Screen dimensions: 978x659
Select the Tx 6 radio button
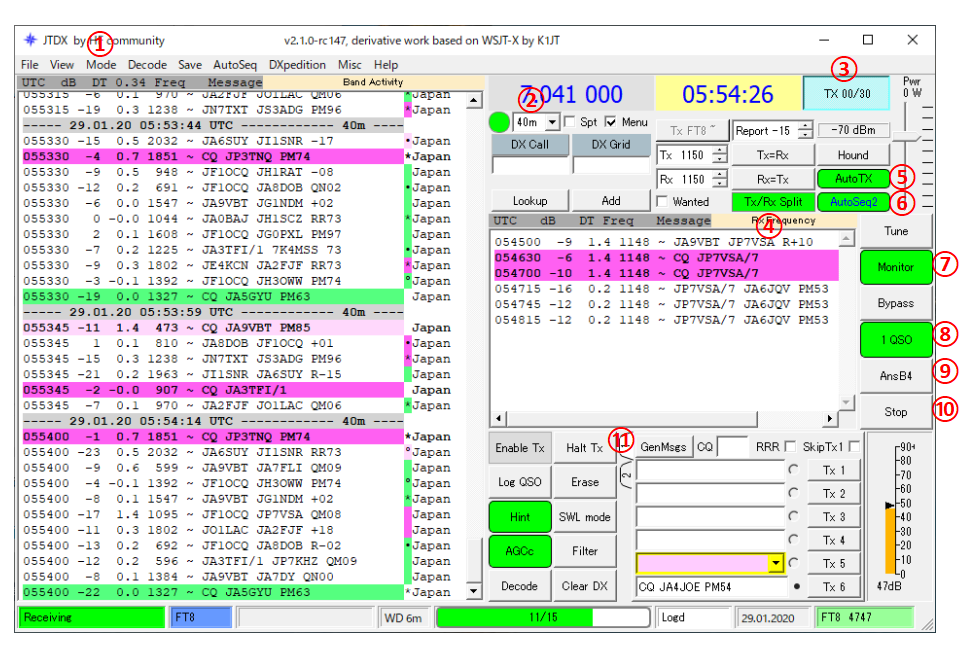coord(796,586)
